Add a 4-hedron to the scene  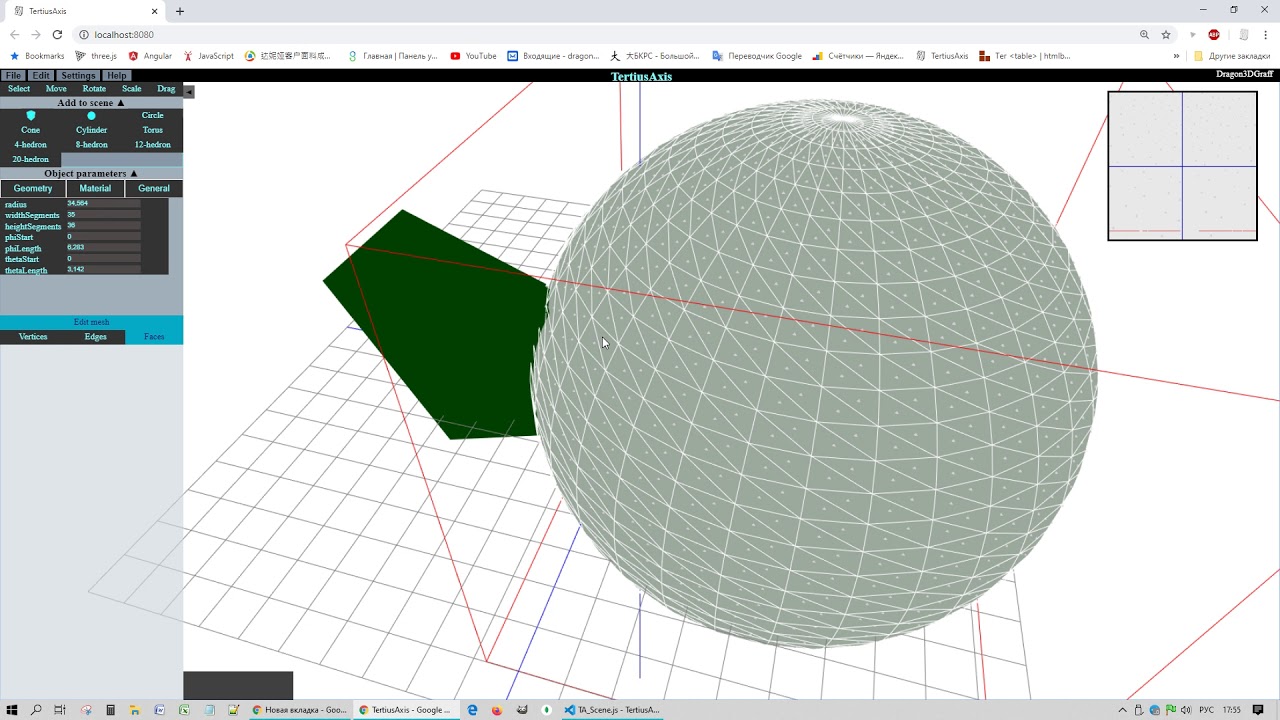pyautogui.click(x=31, y=145)
